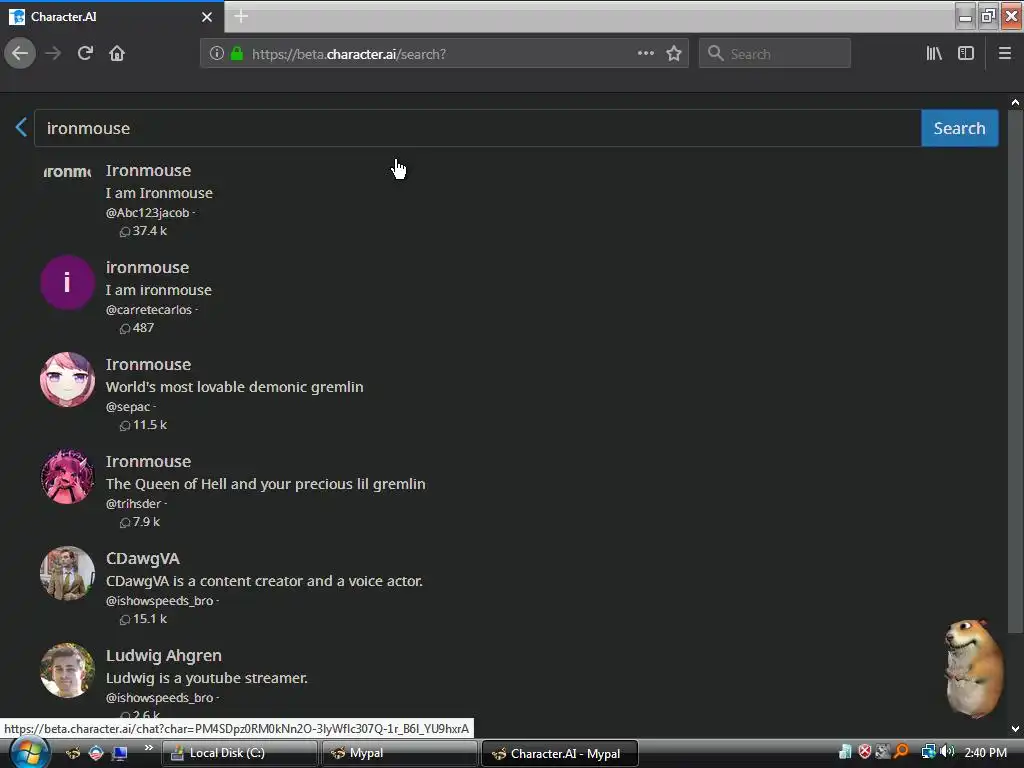Toggle the sidebar view icon

coord(966,54)
